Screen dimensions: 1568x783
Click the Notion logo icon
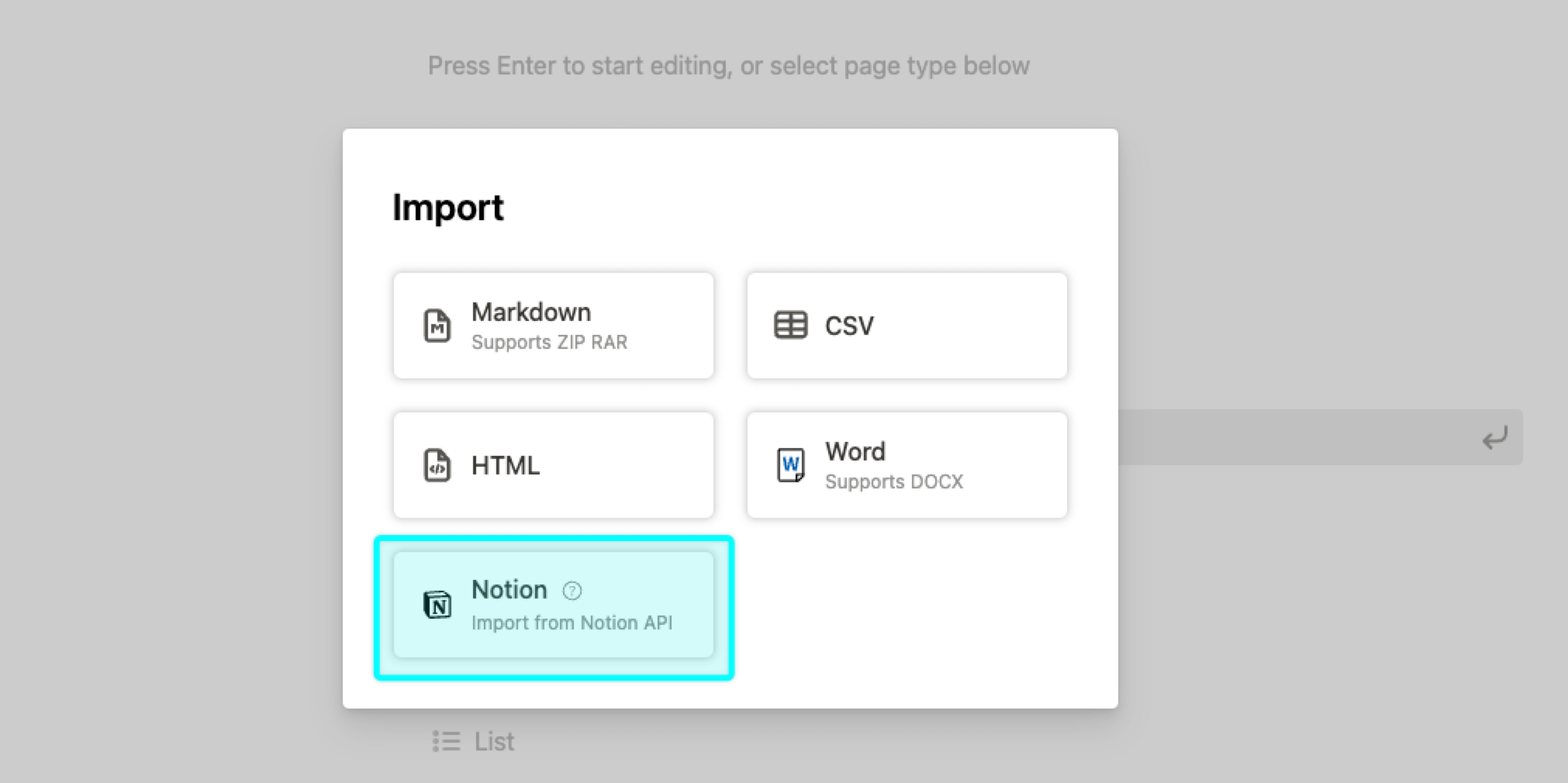pyautogui.click(x=438, y=605)
